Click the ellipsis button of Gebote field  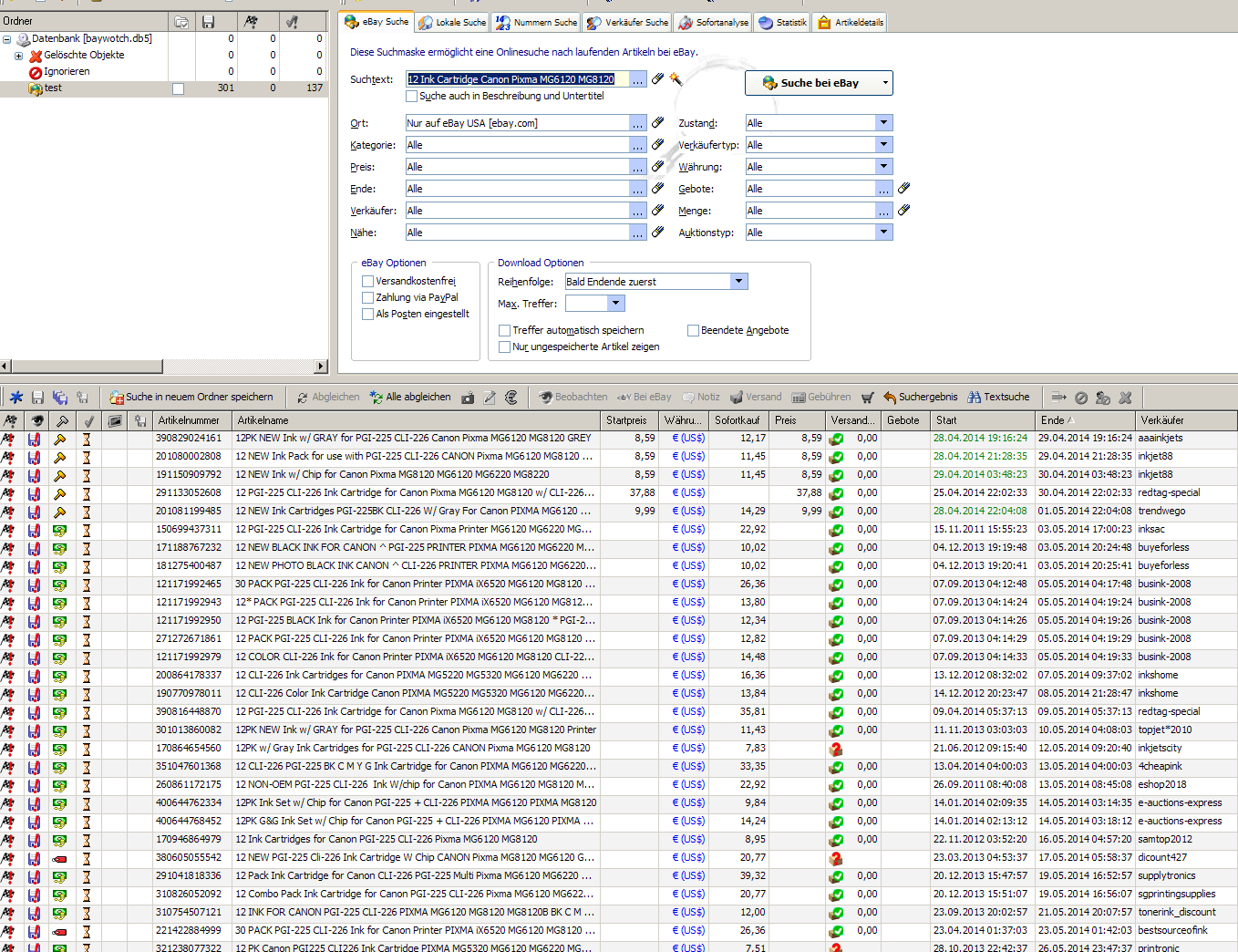883,189
